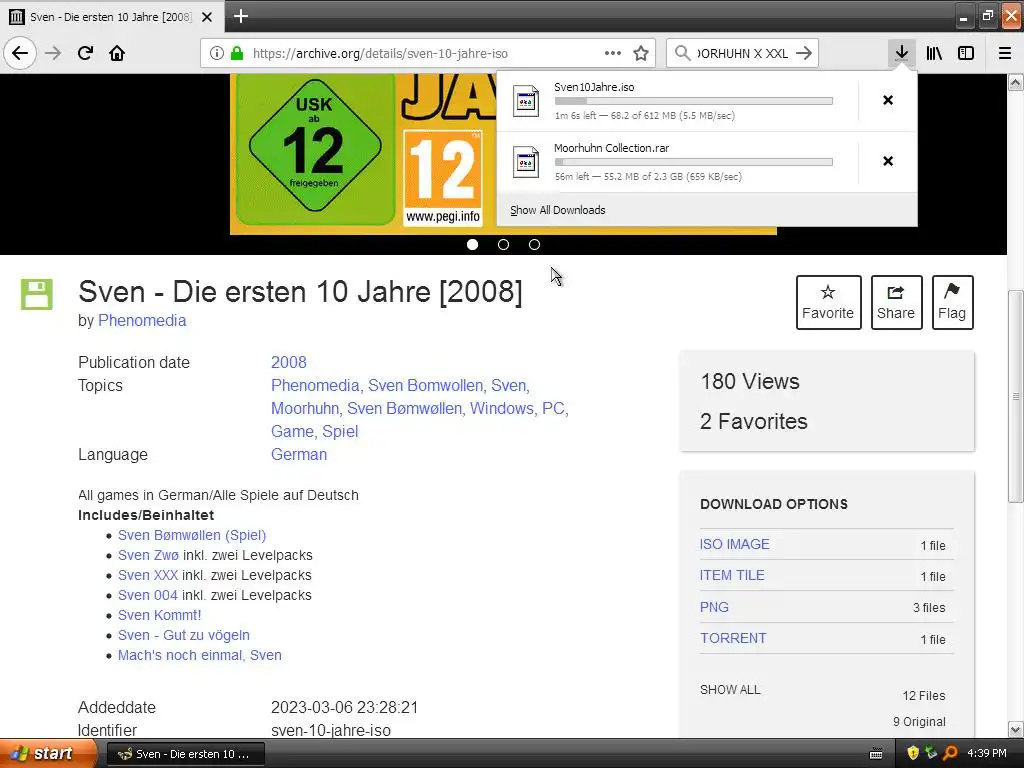Cancel Moorhuhn Collection.rar download
Viewport: 1024px width, 768px height.
[888, 161]
